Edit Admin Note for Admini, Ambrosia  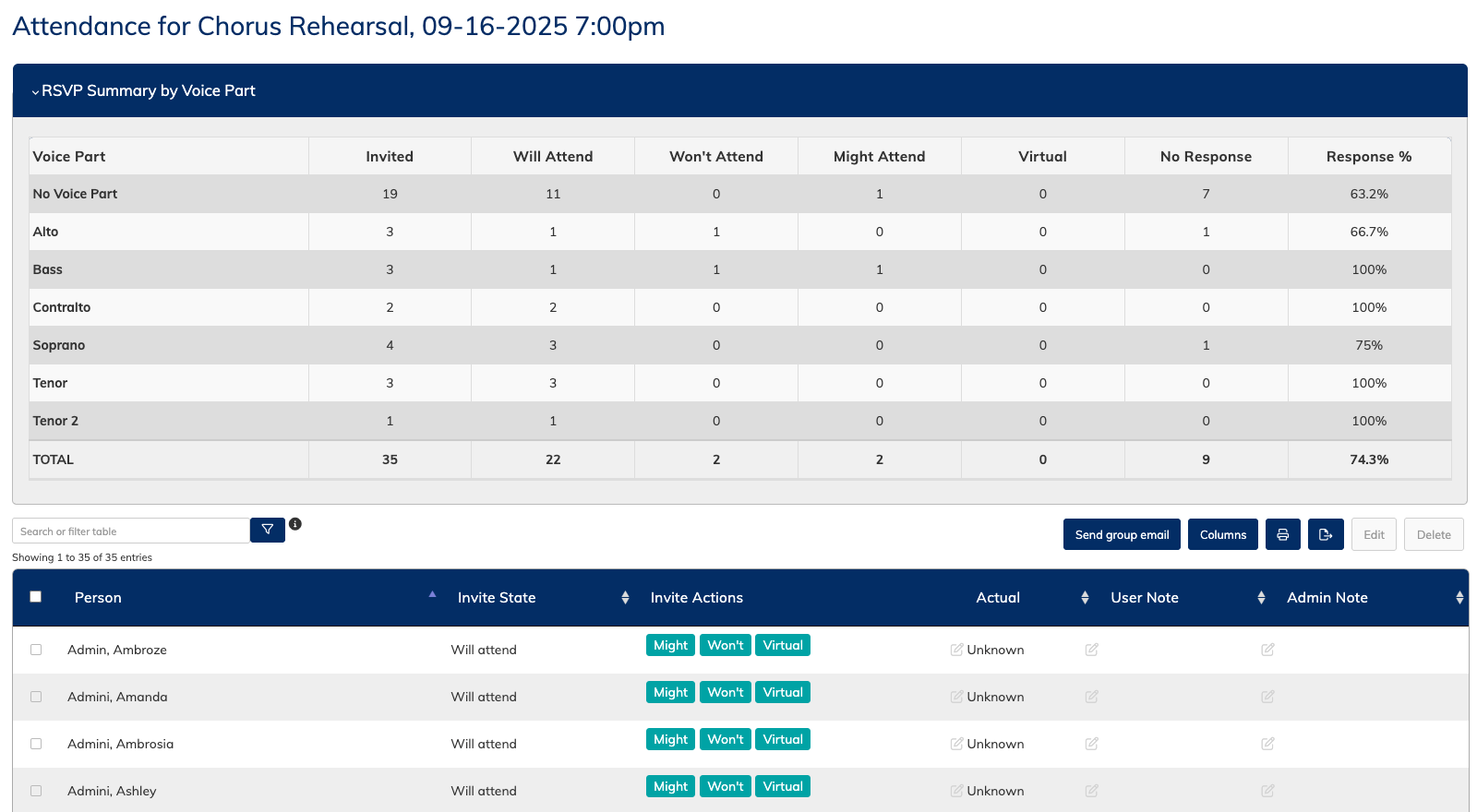[x=1267, y=744]
